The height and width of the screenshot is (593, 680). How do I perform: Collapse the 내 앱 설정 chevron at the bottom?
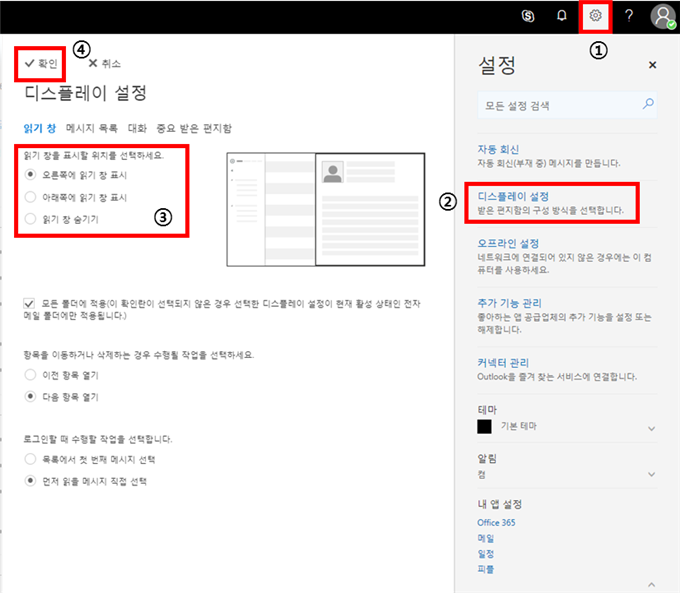coord(652,582)
